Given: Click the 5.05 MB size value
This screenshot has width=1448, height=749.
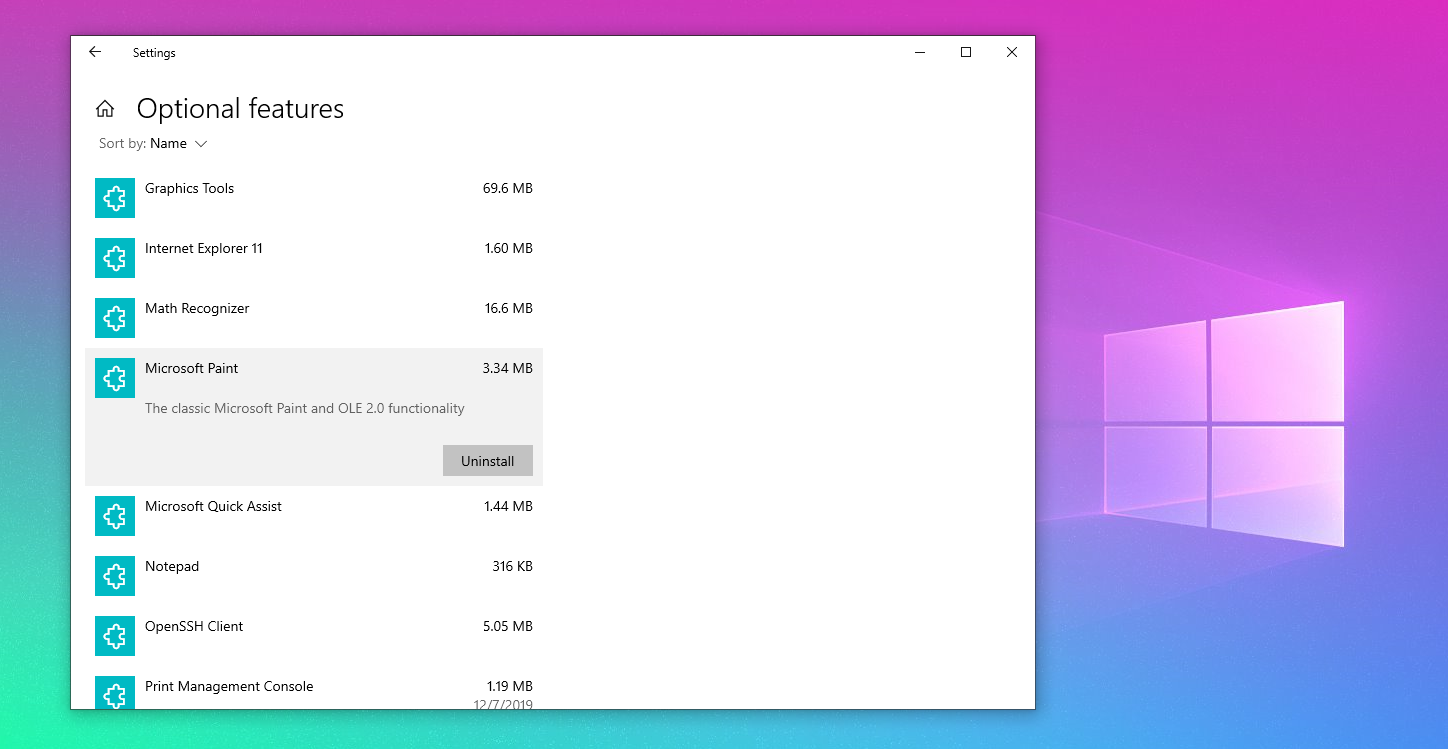Looking at the screenshot, I should click(508, 626).
